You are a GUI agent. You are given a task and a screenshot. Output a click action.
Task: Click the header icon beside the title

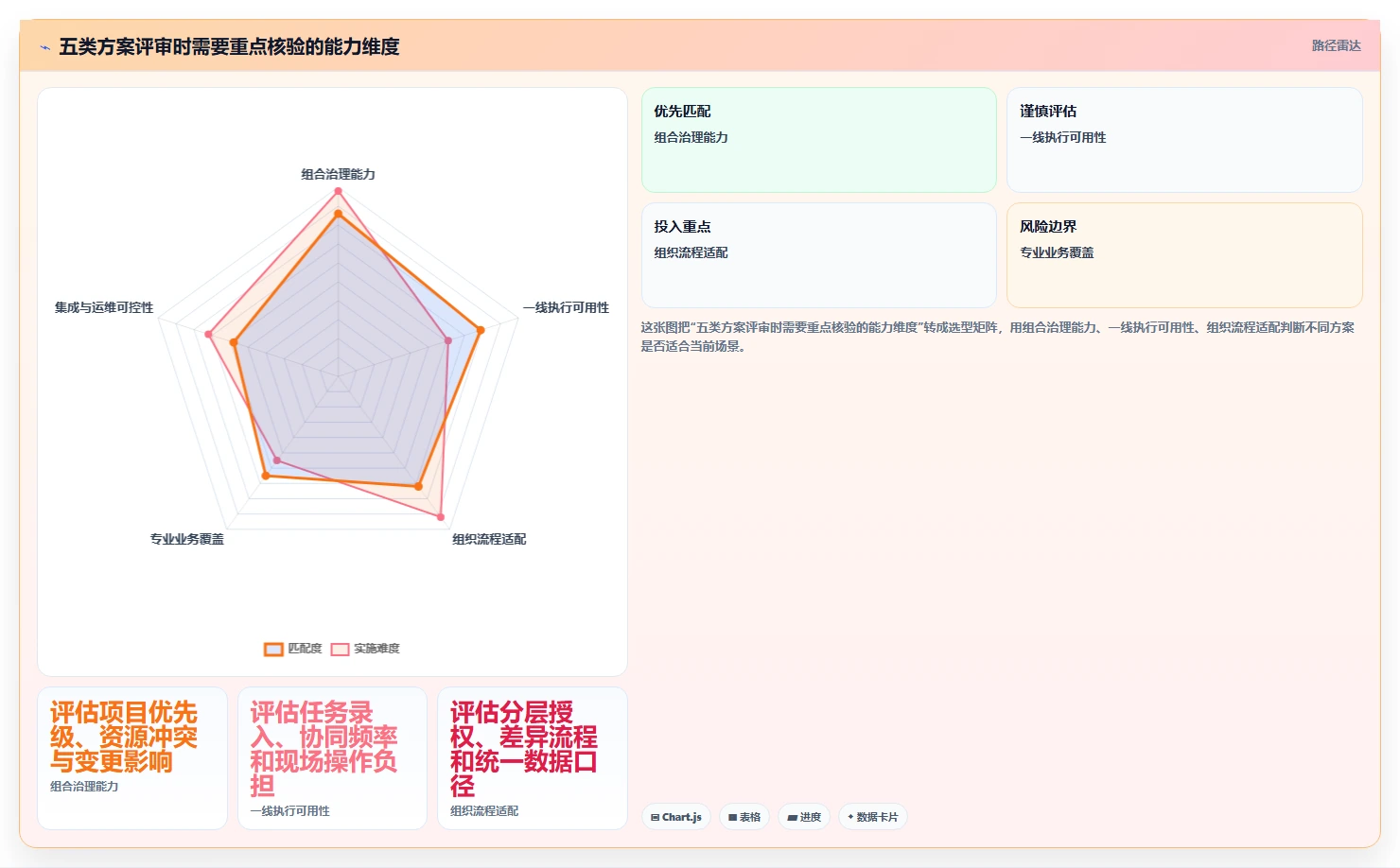[x=44, y=47]
